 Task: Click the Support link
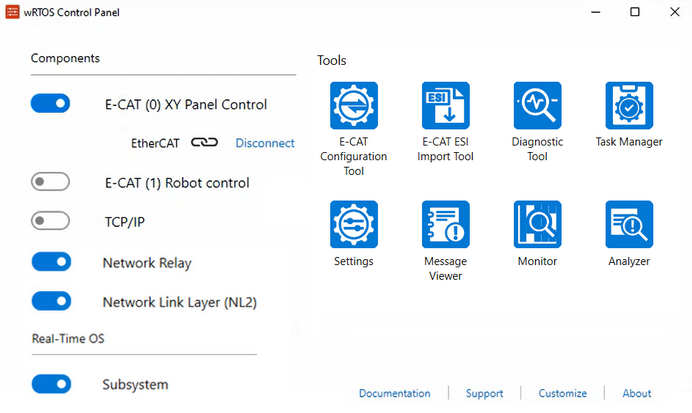(x=484, y=393)
